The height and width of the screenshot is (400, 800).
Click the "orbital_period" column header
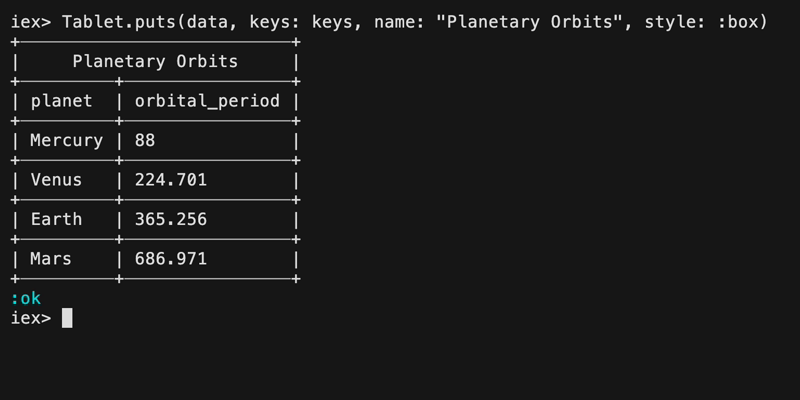coord(207,101)
